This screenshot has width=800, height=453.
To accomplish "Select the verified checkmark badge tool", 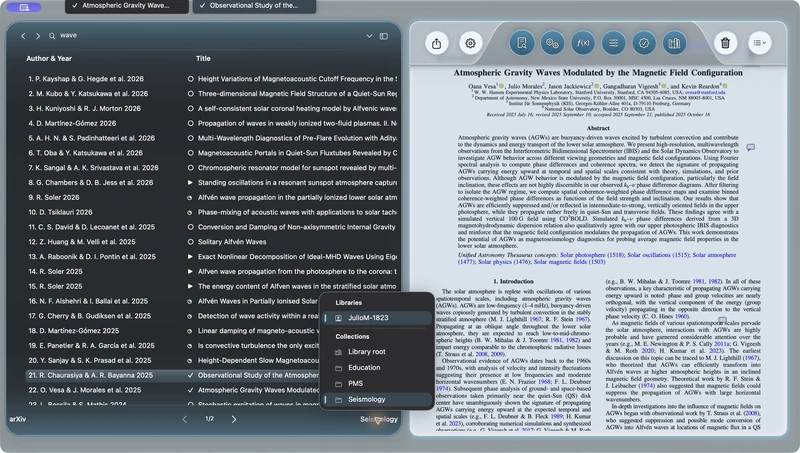I will [644, 43].
